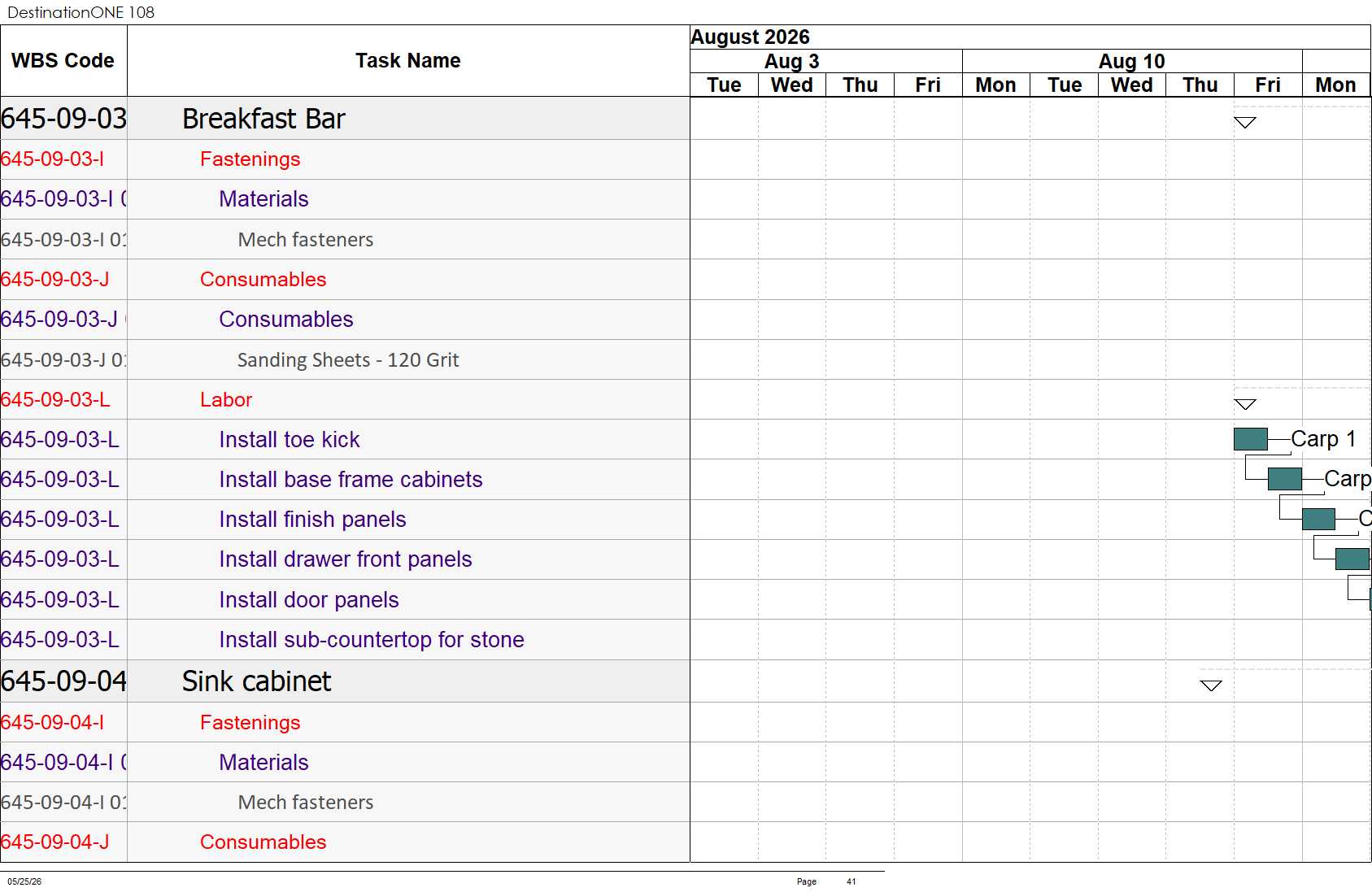Select the Install base frame cabinets bar
The width and height of the screenshot is (1372, 892).
click(x=1284, y=479)
